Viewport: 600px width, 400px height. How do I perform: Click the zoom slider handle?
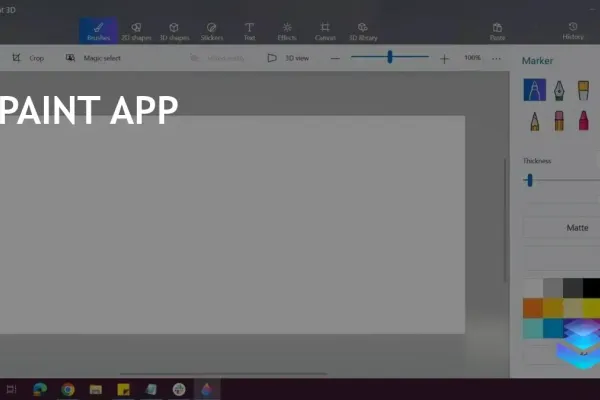pos(390,57)
